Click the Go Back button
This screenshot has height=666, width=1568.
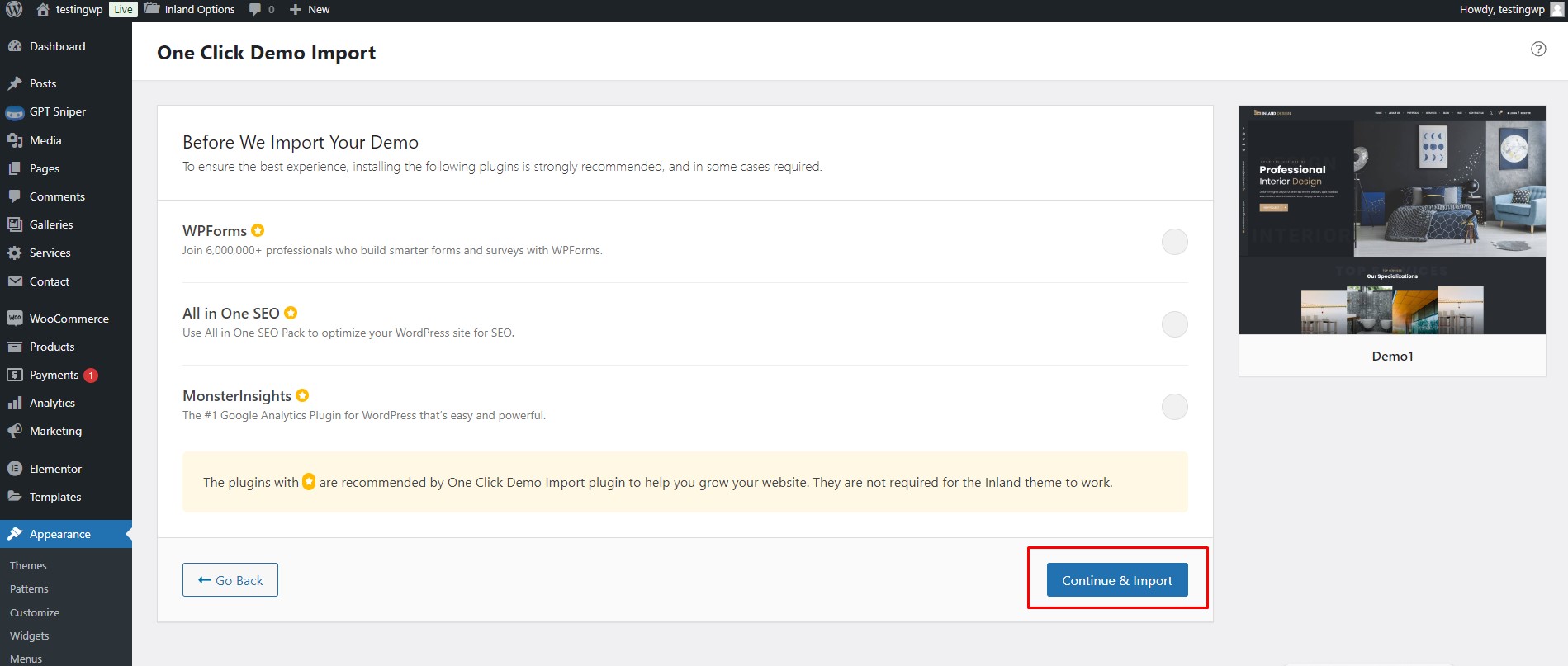230,580
